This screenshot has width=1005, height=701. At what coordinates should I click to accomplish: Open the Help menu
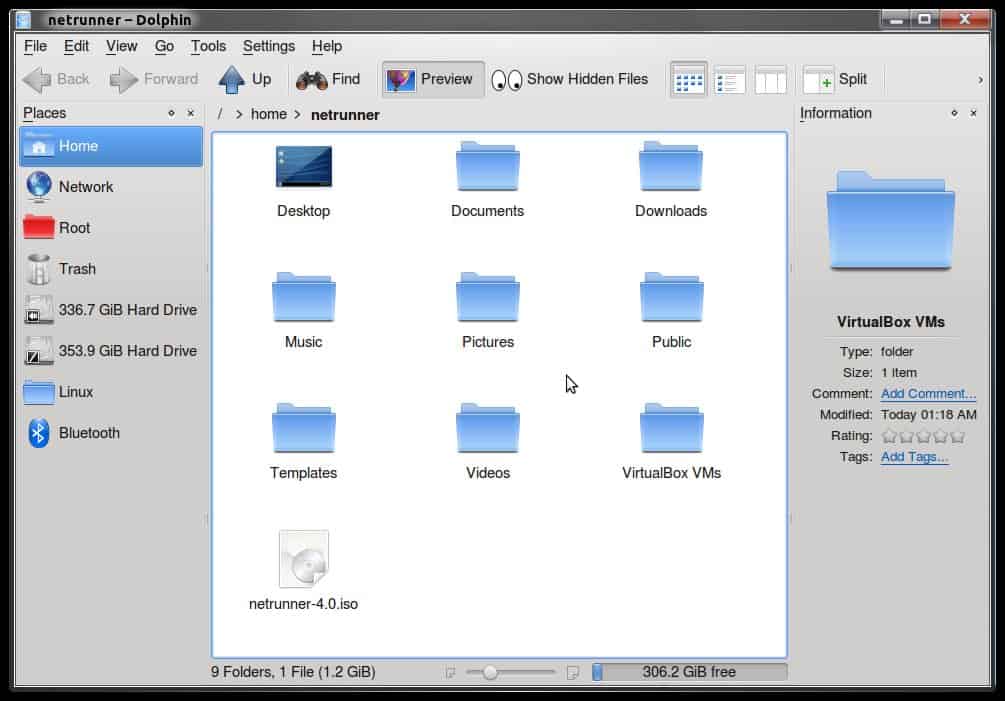click(x=327, y=46)
